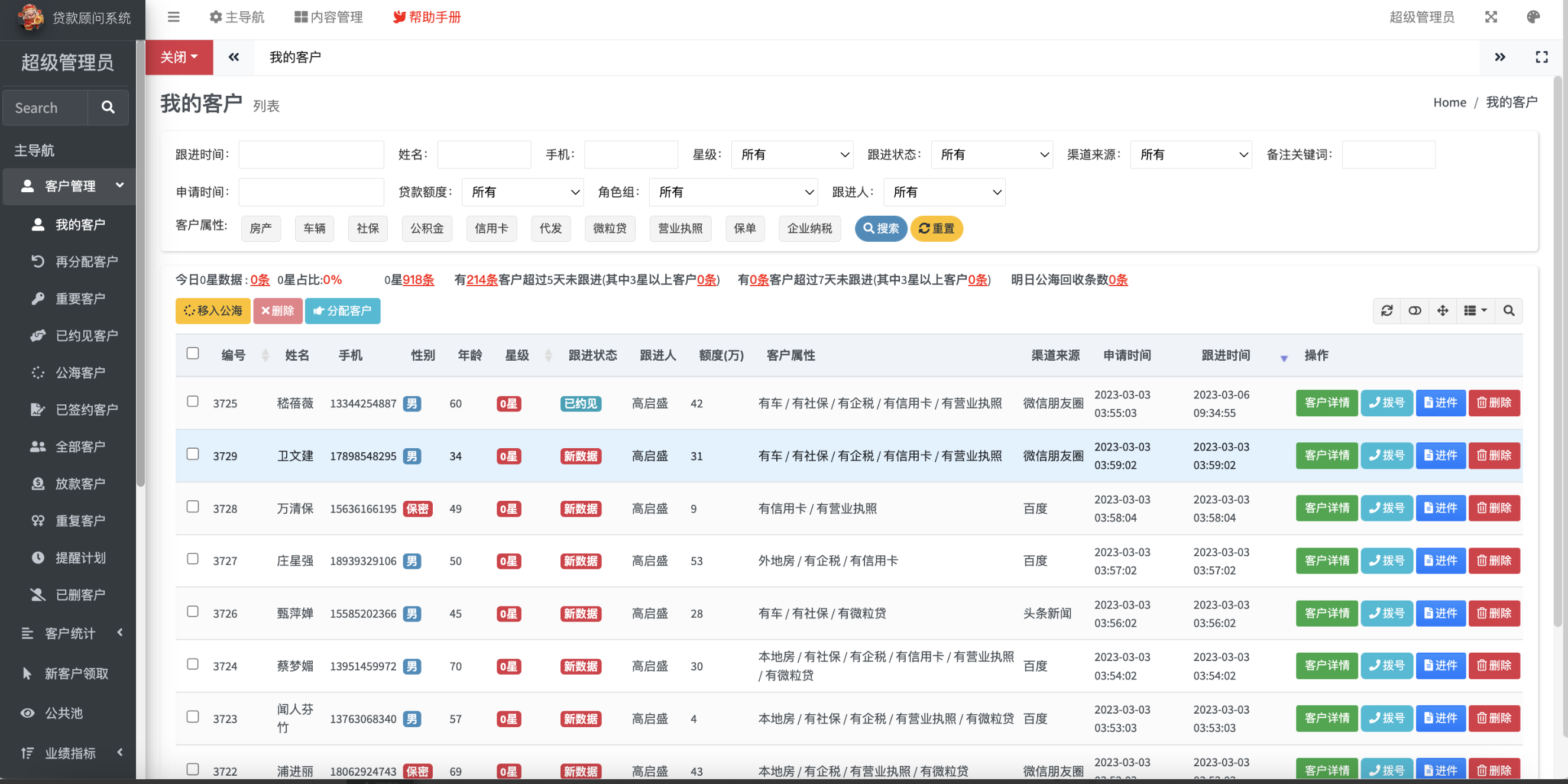Screen dimensions: 1568x784
Task: Open 公海客户 in the sidebar
Action: pyautogui.click(x=80, y=372)
